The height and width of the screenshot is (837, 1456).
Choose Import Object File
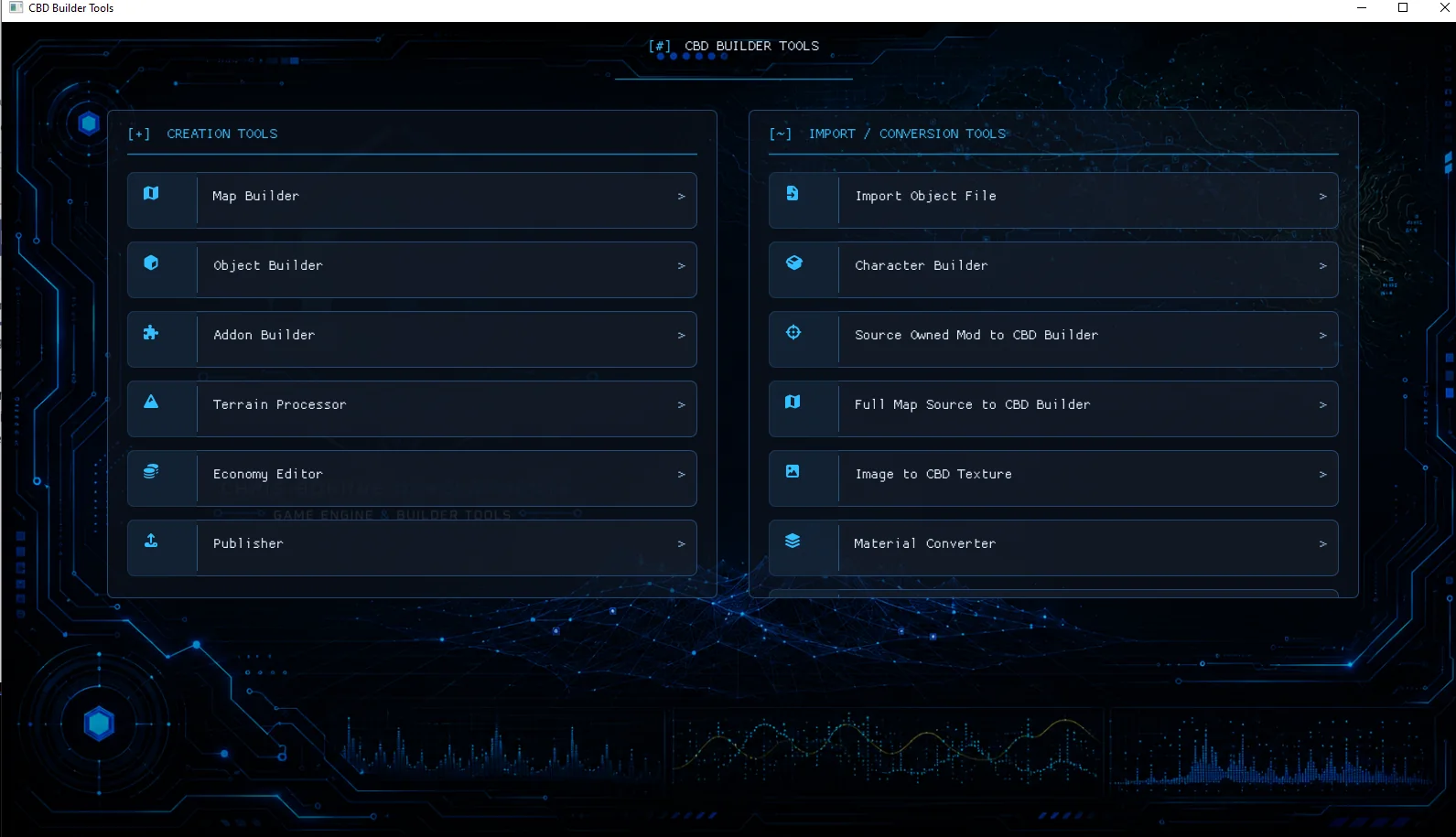[x=1053, y=200]
